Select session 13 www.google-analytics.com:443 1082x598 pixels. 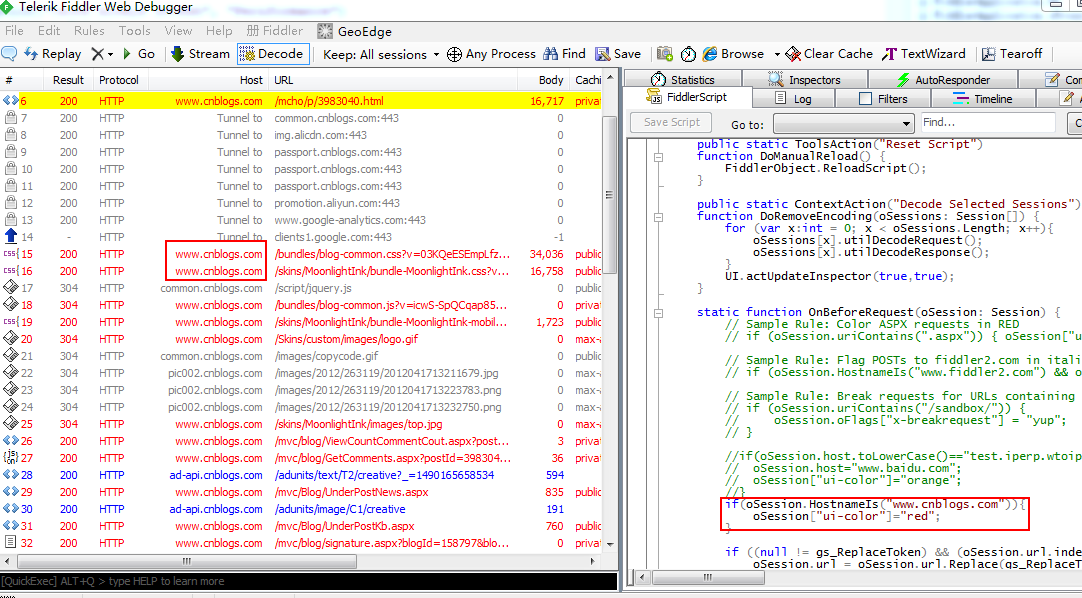pos(301,220)
